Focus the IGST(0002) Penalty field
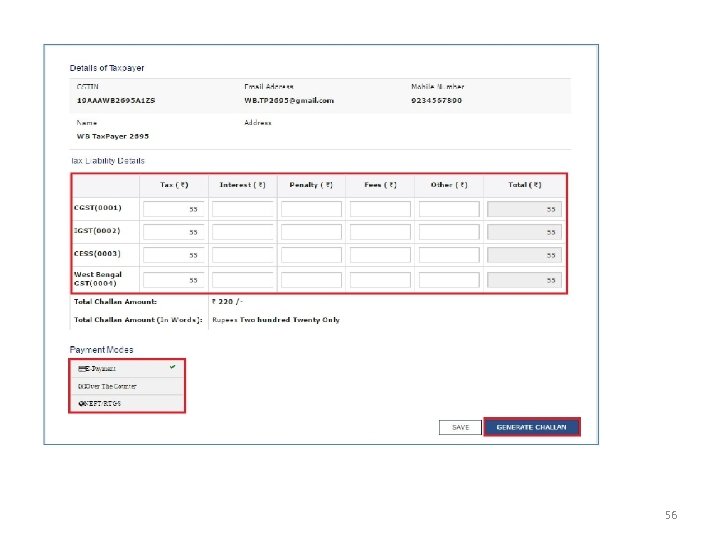Image resolution: width=720 pixels, height=540 pixels. pyautogui.click(x=311, y=232)
